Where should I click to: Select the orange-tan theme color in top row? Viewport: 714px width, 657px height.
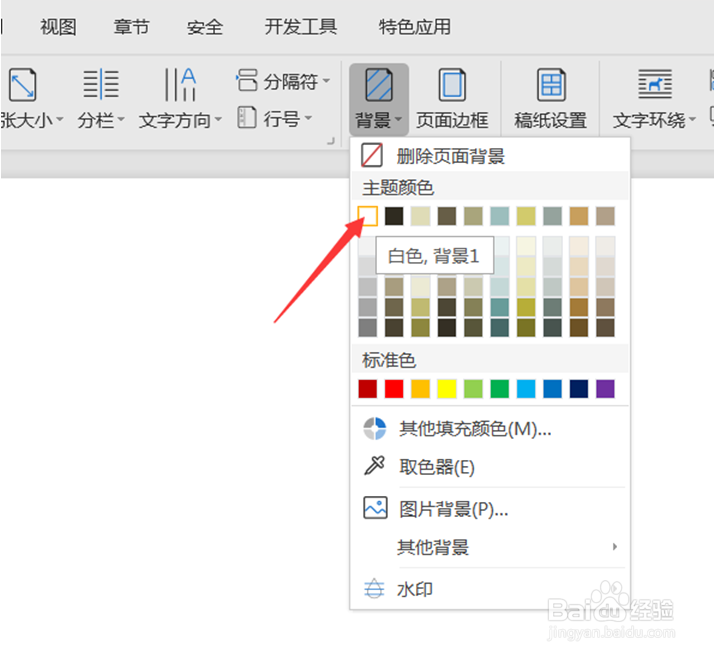[579, 216]
